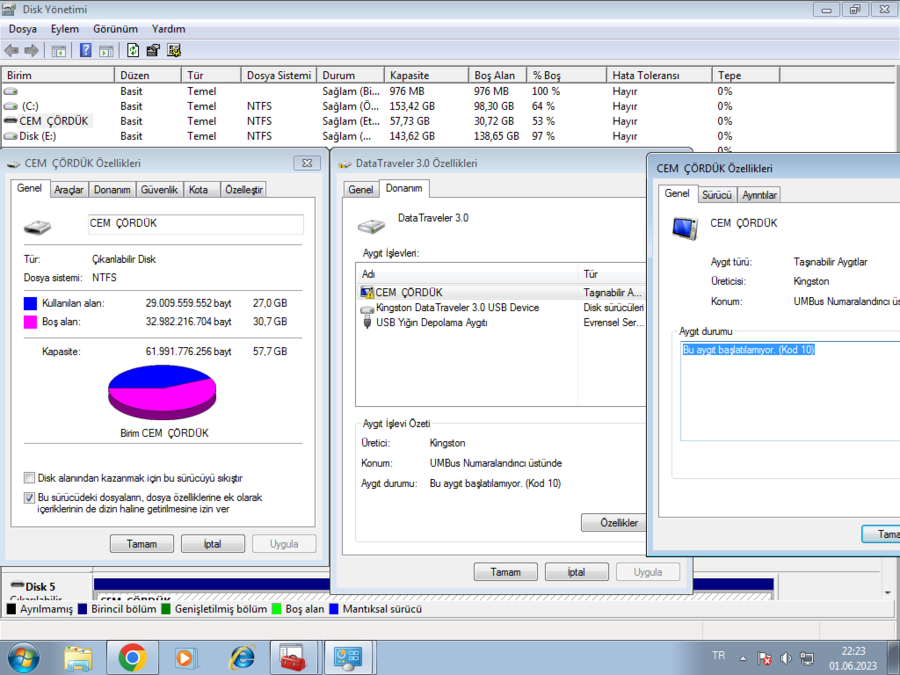
Task: Sort volumes by the Kapasite column header
Action: [x=426, y=75]
